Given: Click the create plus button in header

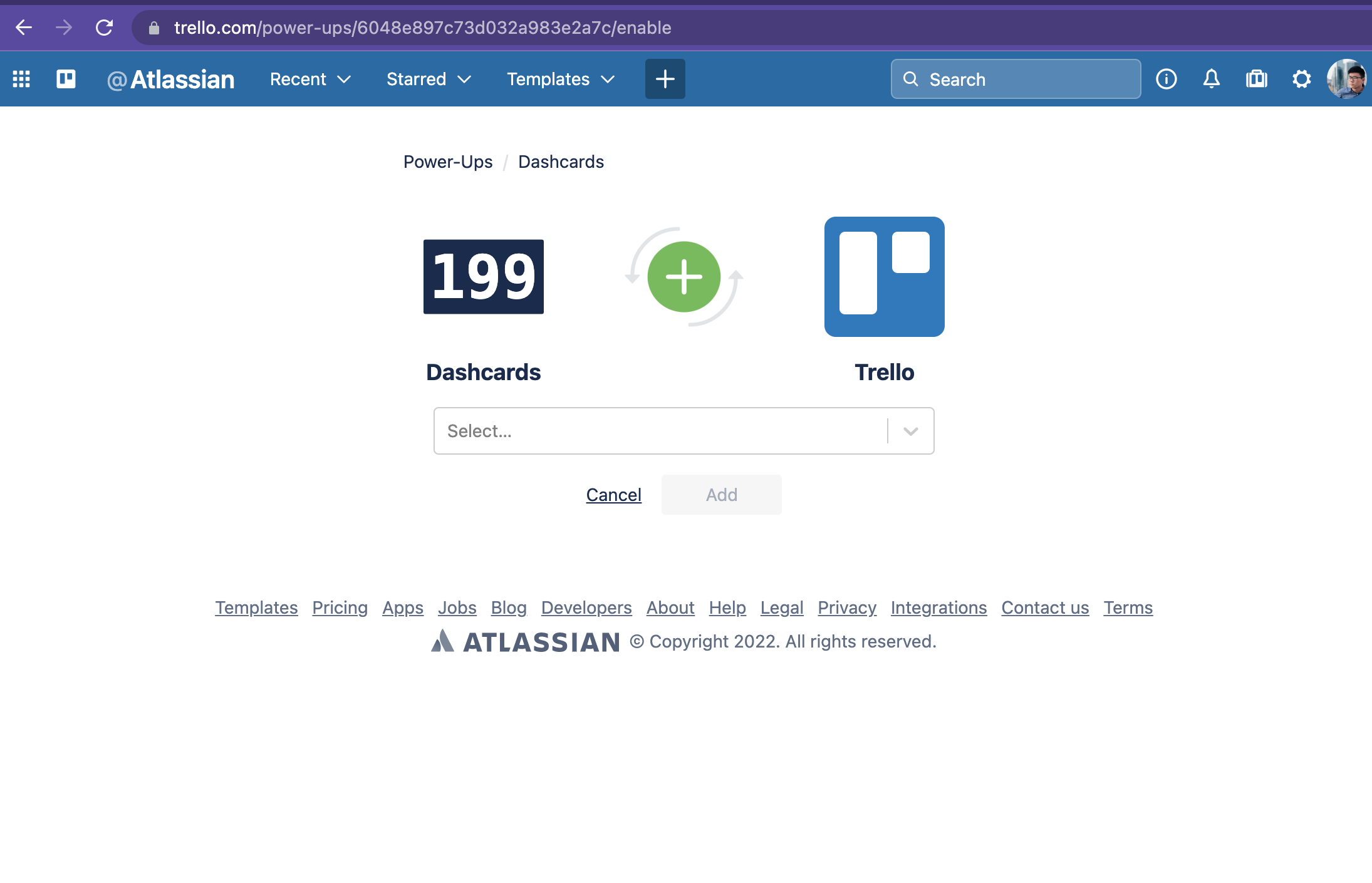Looking at the screenshot, I should tap(665, 79).
